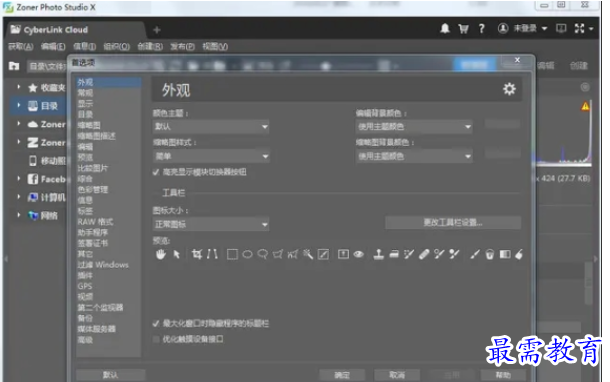Select the healing bandage tool icon

click(x=424, y=254)
